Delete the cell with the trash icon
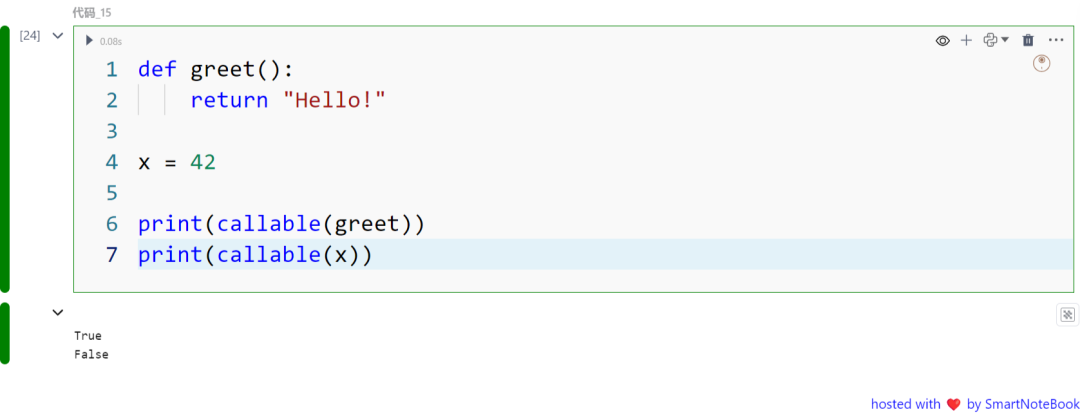 click(1028, 41)
